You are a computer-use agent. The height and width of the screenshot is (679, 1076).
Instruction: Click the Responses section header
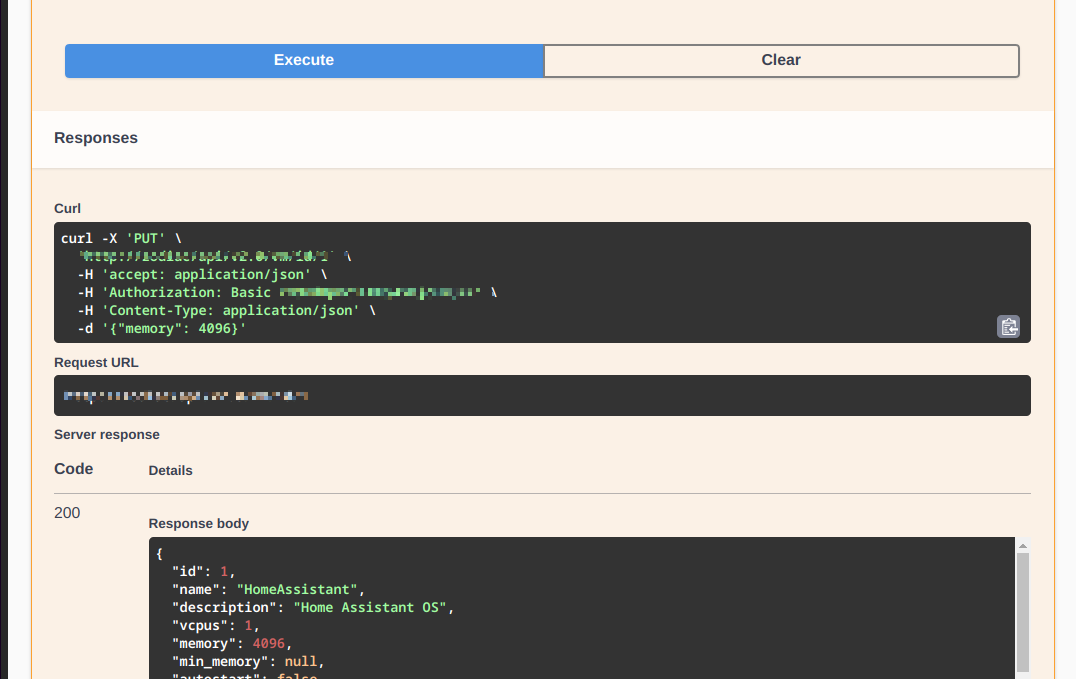point(96,138)
